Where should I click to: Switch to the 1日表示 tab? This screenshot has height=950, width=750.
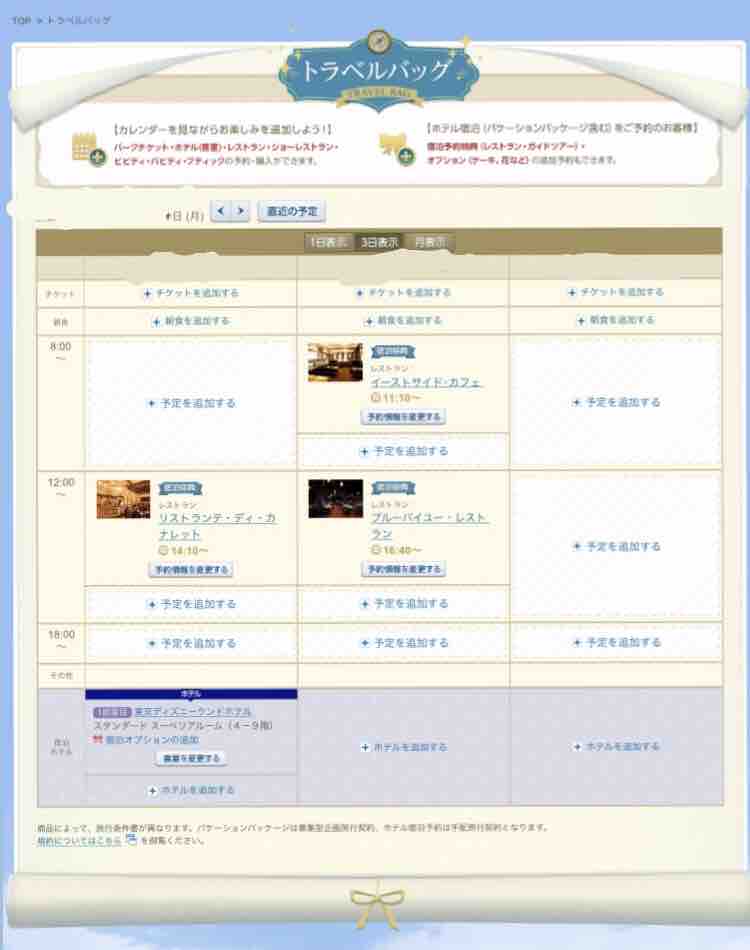[x=328, y=242]
